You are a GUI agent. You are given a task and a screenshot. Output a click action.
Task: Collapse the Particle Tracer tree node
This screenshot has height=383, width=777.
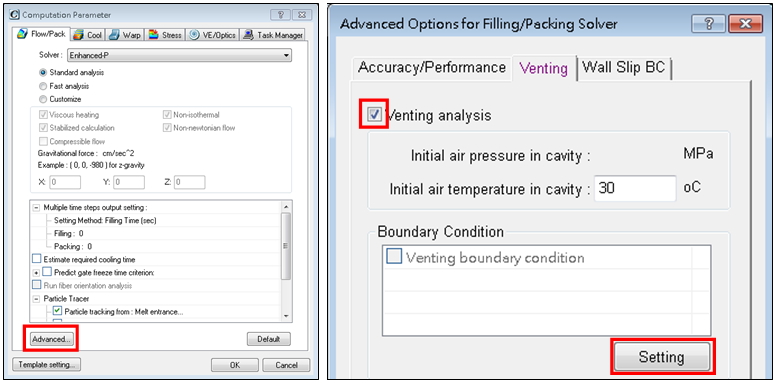(36, 299)
